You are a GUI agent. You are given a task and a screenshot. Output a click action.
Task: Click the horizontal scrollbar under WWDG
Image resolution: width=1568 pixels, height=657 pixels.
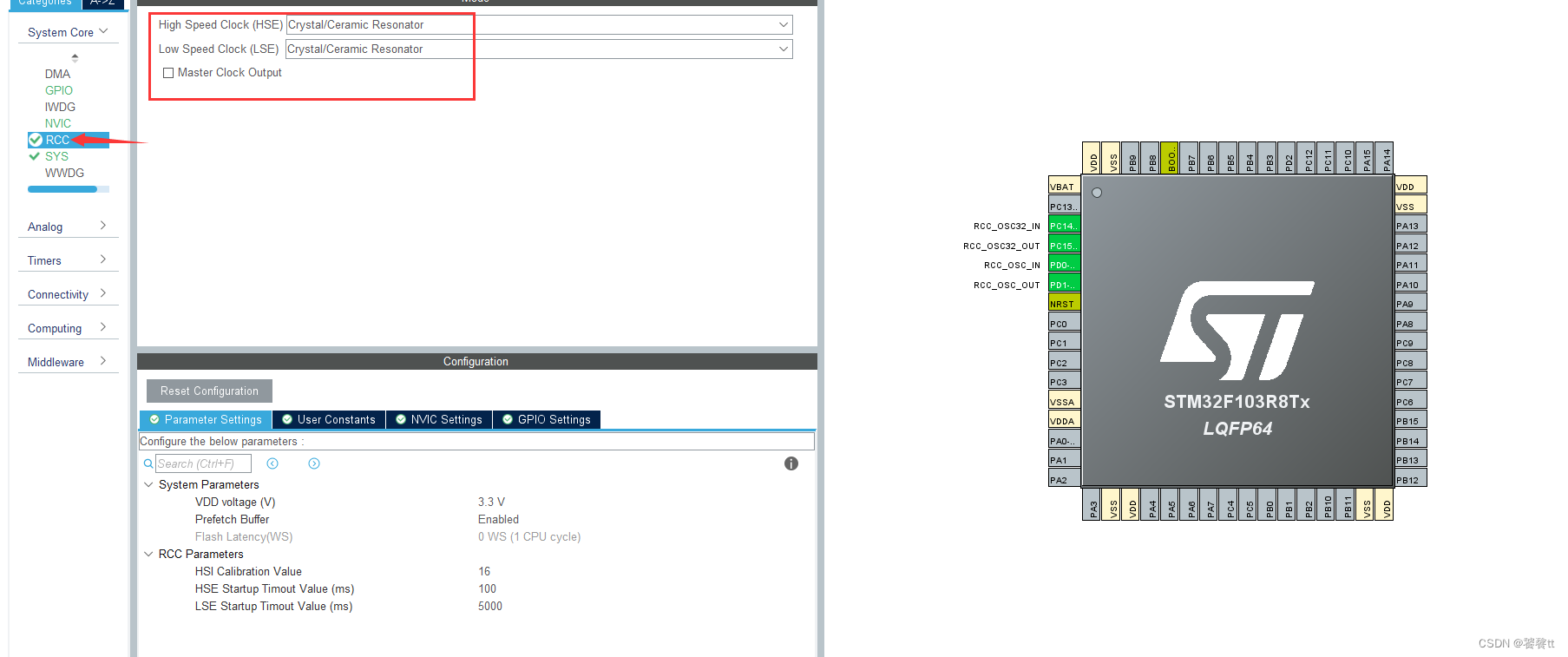point(62,188)
